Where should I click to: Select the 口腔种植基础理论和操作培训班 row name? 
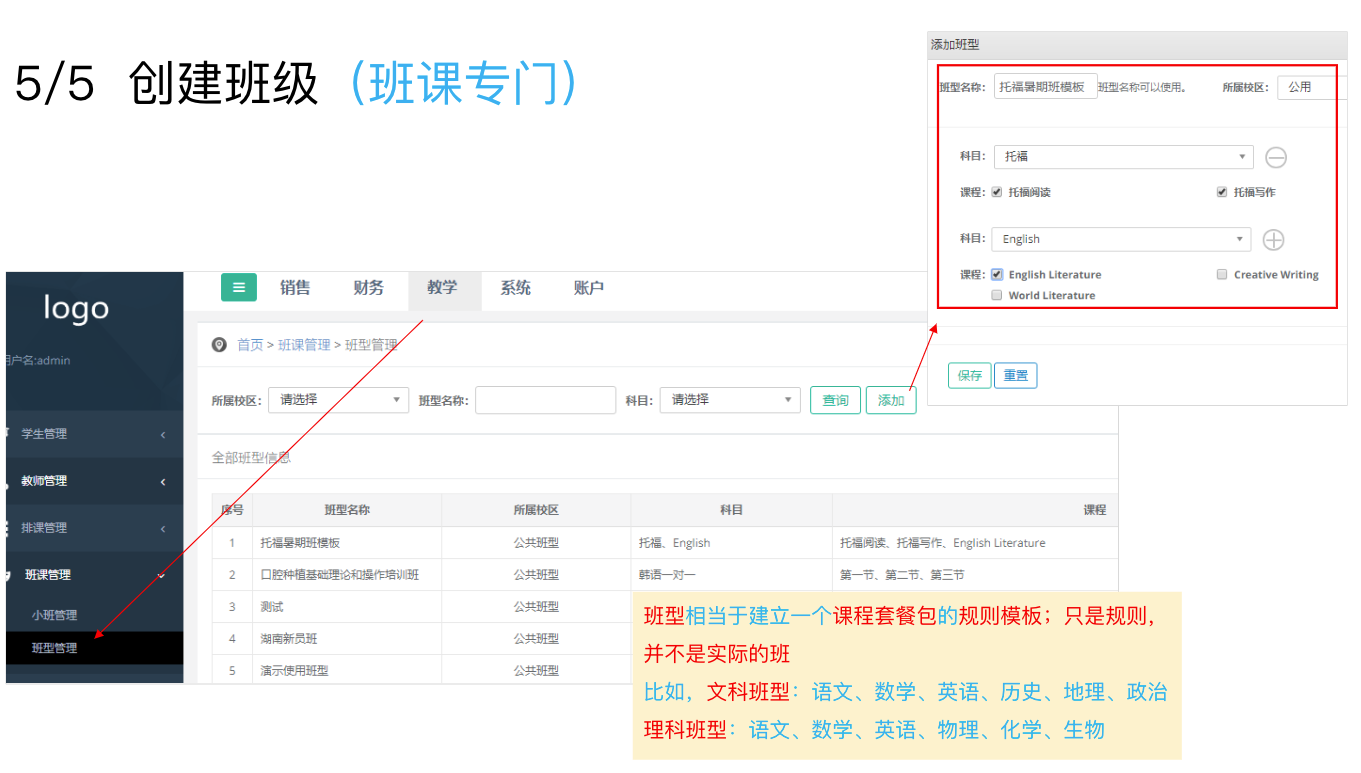[339, 575]
